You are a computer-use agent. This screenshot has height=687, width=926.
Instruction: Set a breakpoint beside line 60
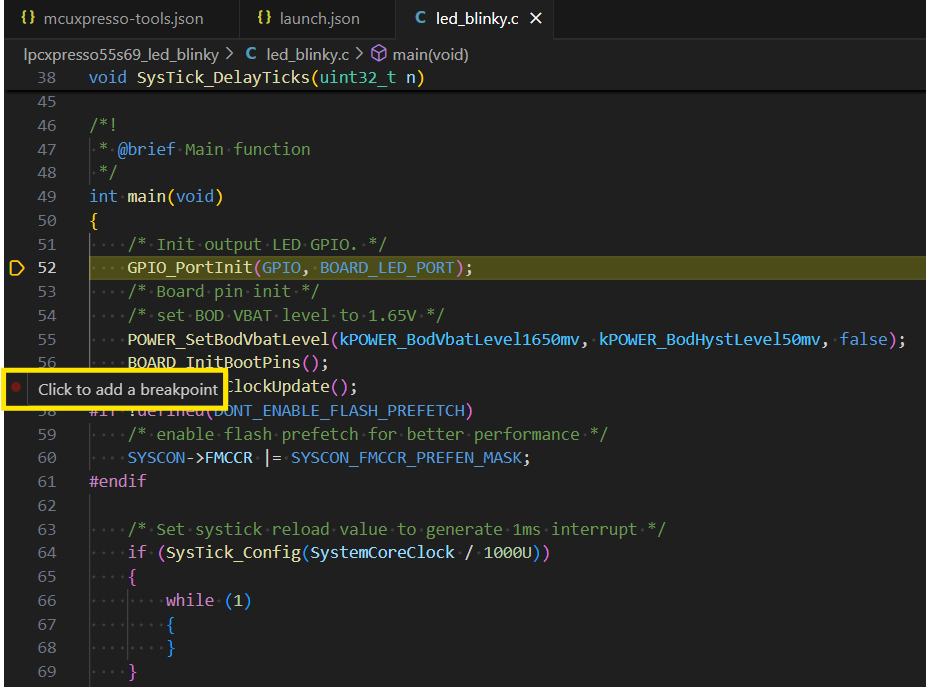(14, 457)
